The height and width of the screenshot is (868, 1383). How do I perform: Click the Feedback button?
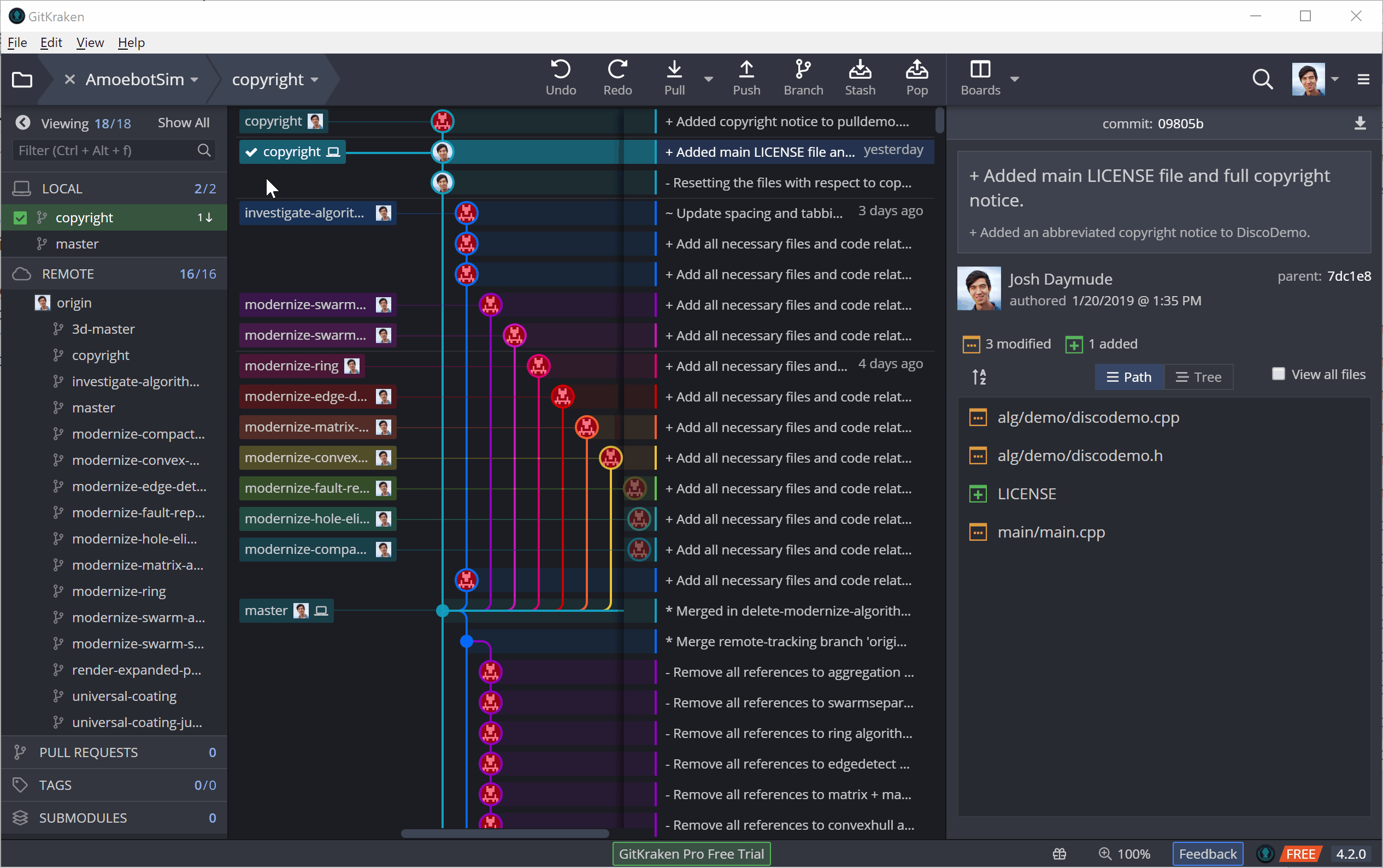pyautogui.click(x=1207, y=854)
